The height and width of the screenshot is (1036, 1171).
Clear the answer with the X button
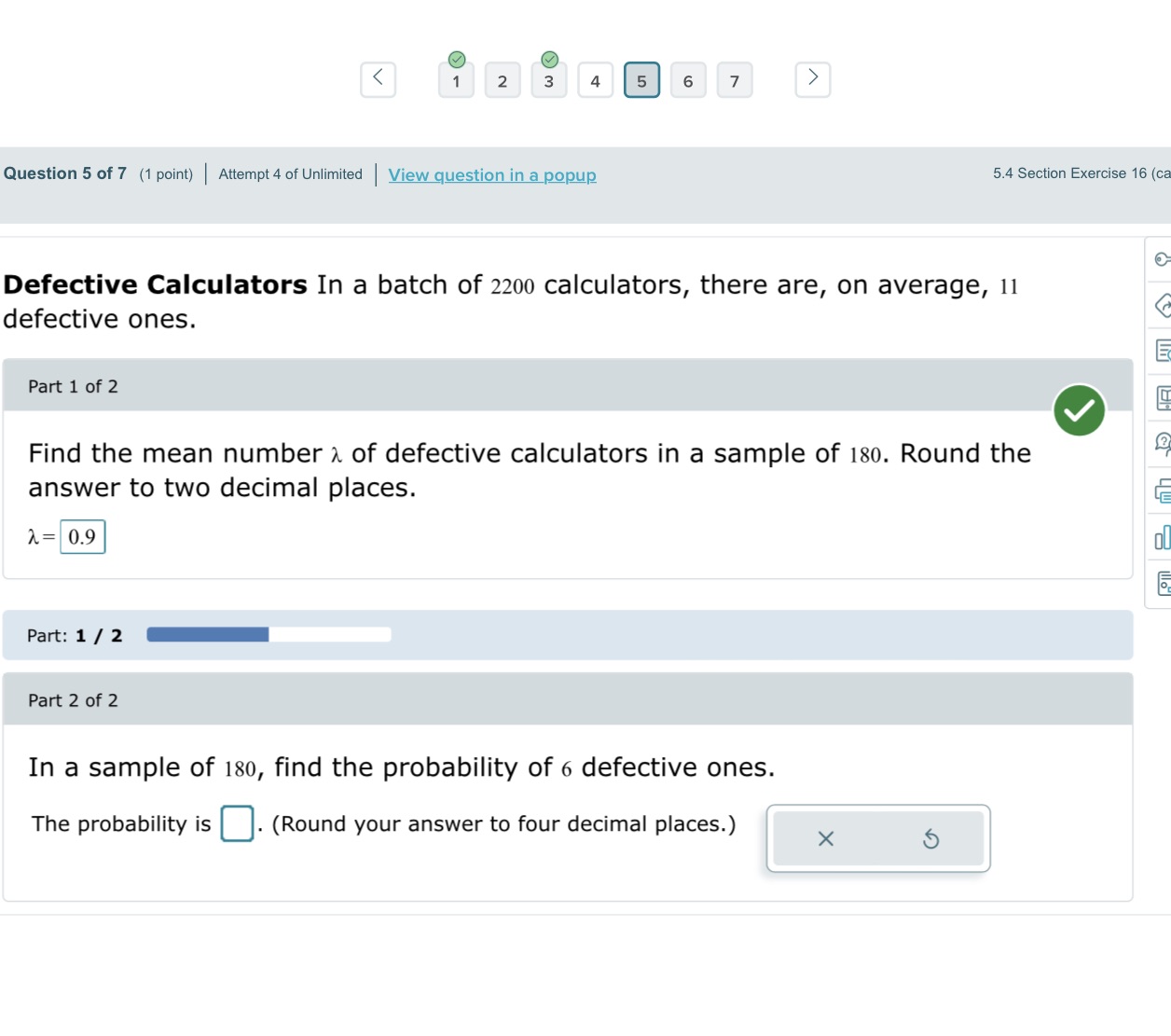coord(824,838)
